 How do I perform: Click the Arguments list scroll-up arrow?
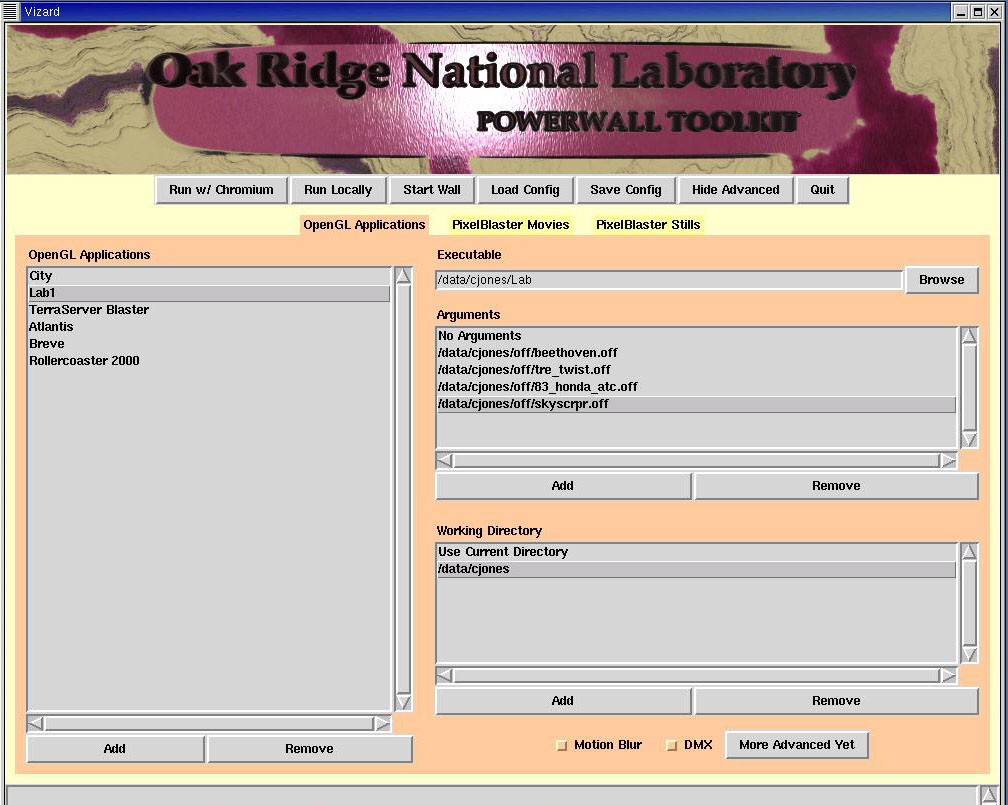tap(969, 336)
